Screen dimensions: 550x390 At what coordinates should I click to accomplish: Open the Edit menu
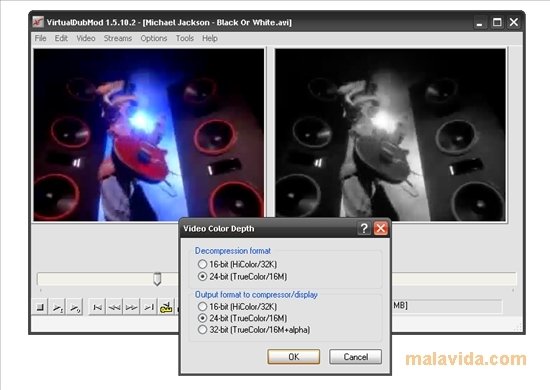point(61,38)
